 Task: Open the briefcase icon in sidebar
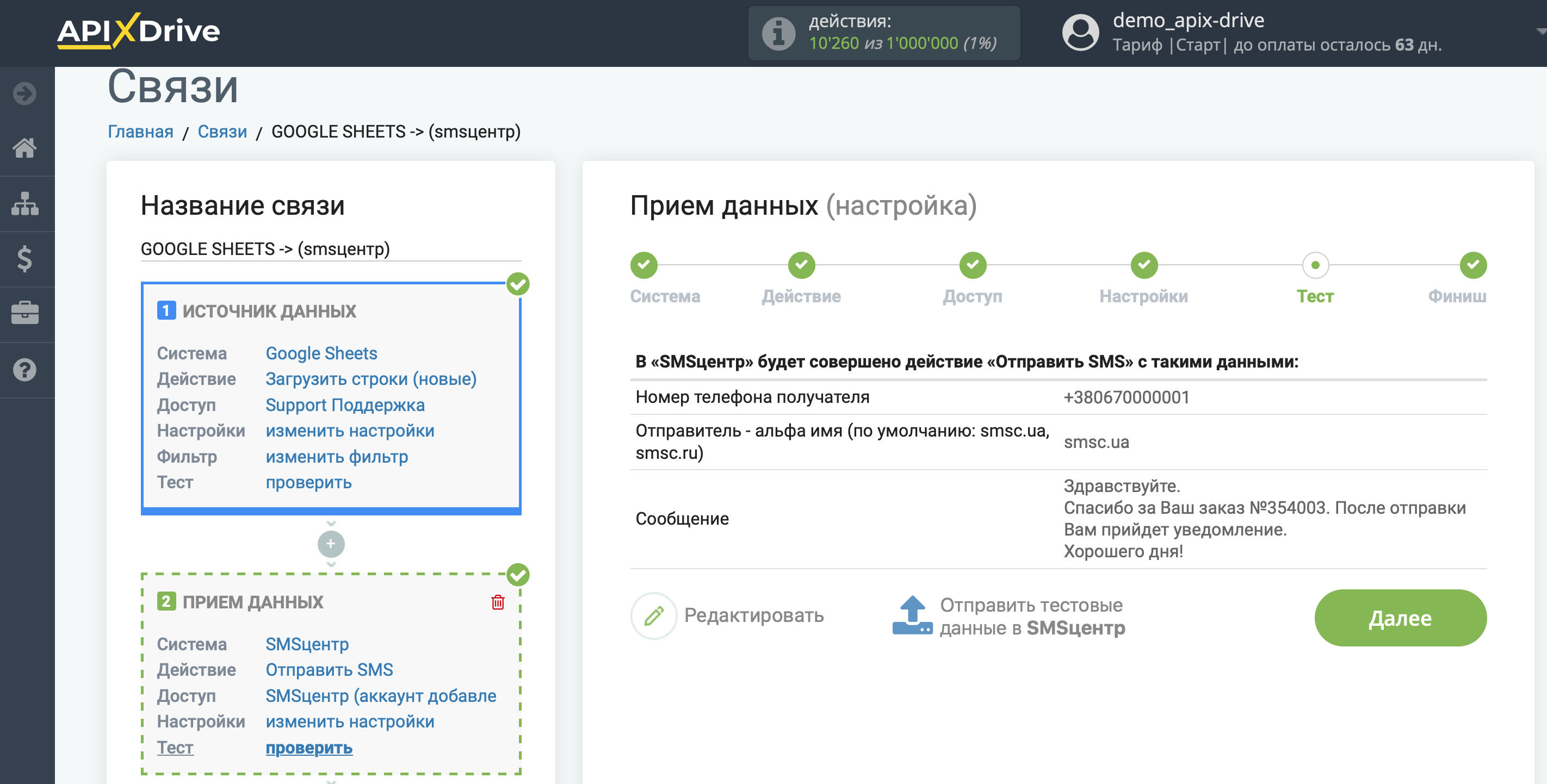coord(24,313)
